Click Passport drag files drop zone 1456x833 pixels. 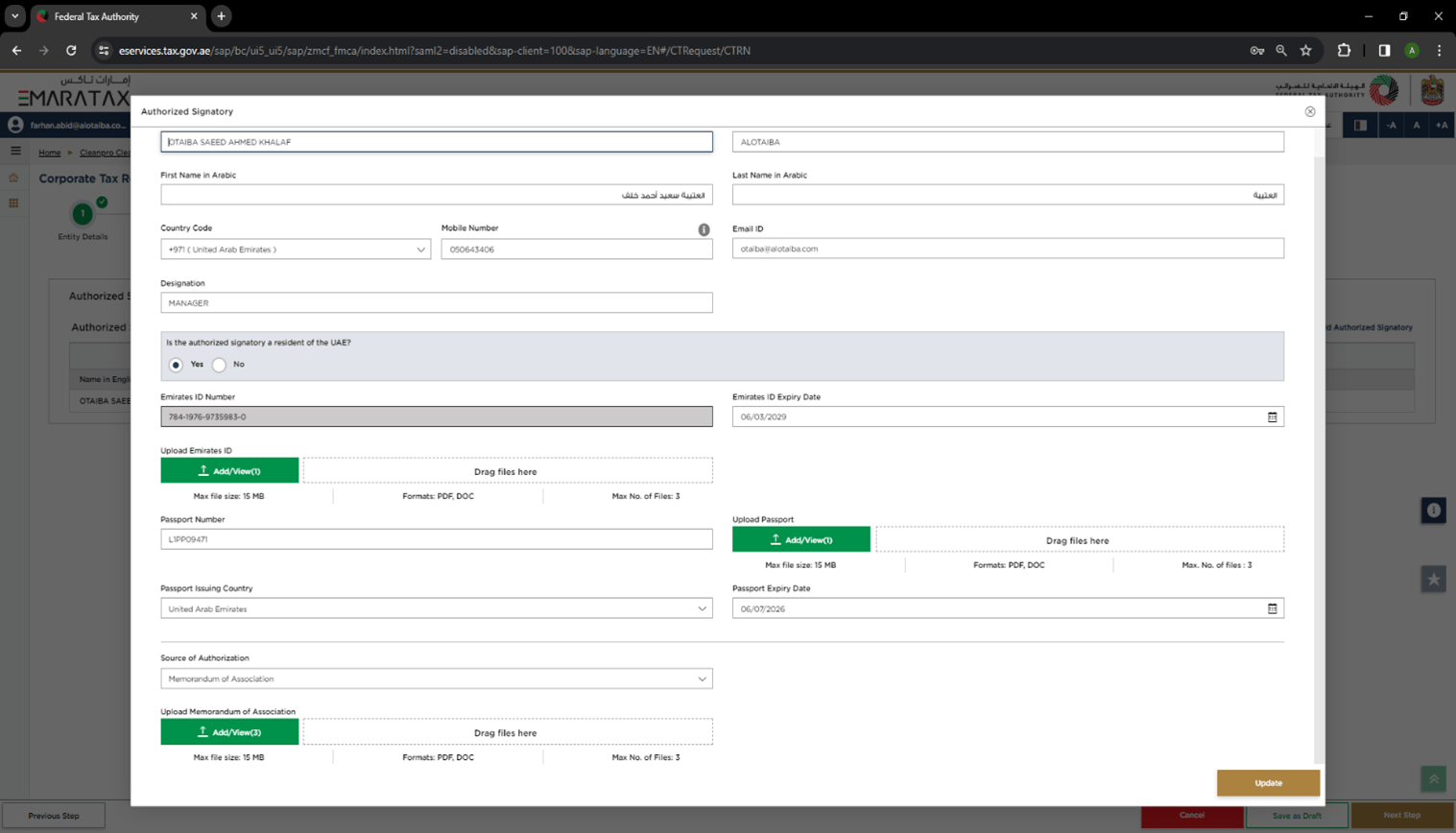click(1080, 539)
